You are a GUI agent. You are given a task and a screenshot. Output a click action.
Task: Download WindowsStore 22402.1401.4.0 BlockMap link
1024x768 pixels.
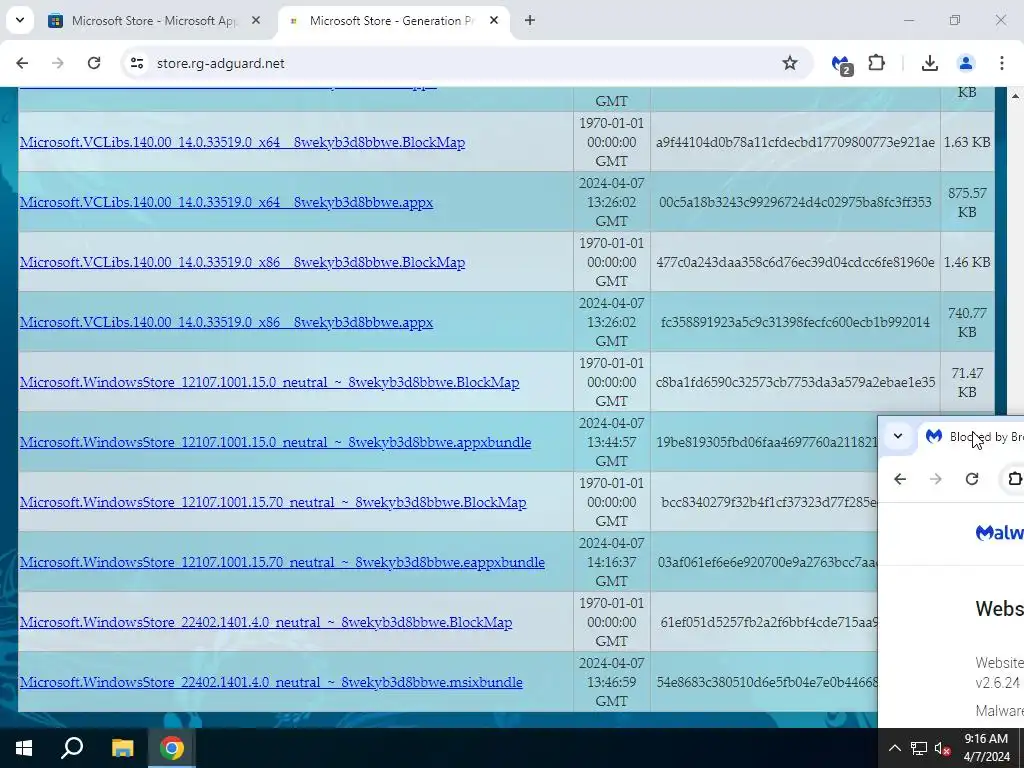(x=266, y=623)
